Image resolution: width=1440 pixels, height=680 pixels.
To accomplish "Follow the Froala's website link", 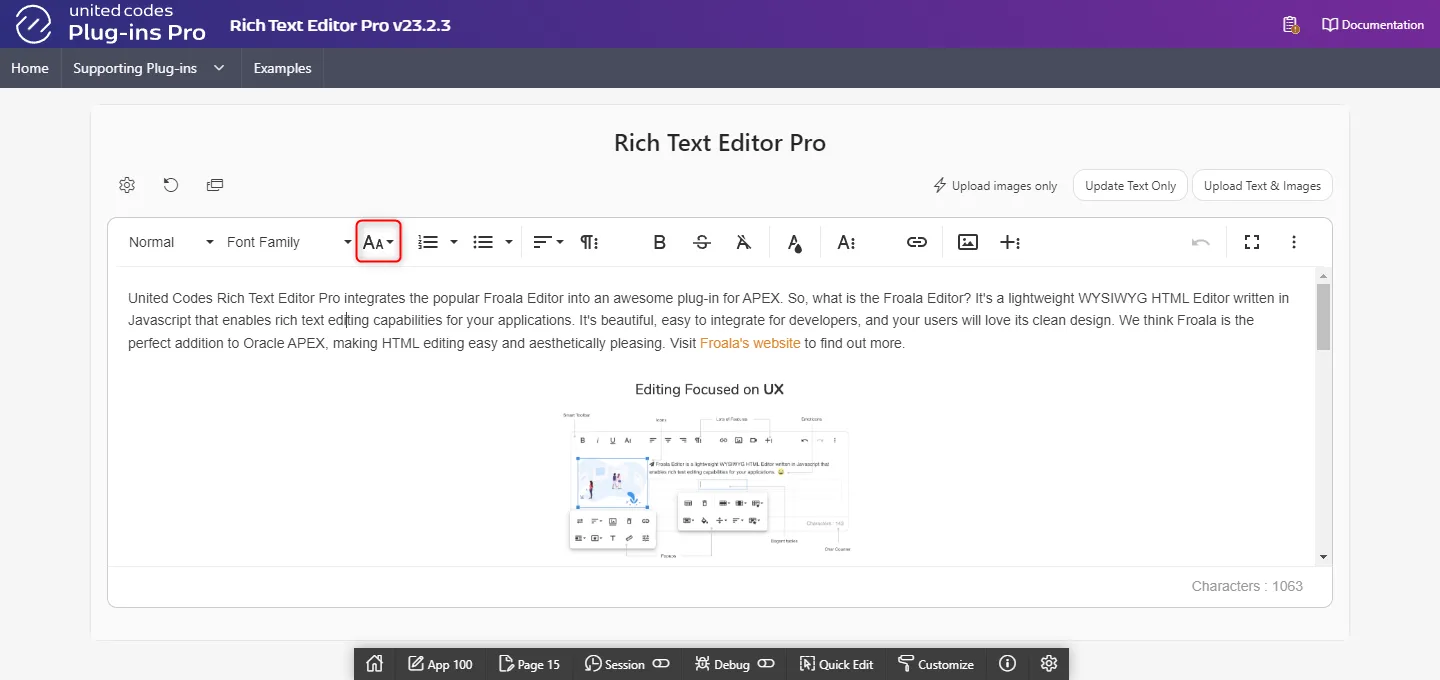I will click(x=750, y=343).
